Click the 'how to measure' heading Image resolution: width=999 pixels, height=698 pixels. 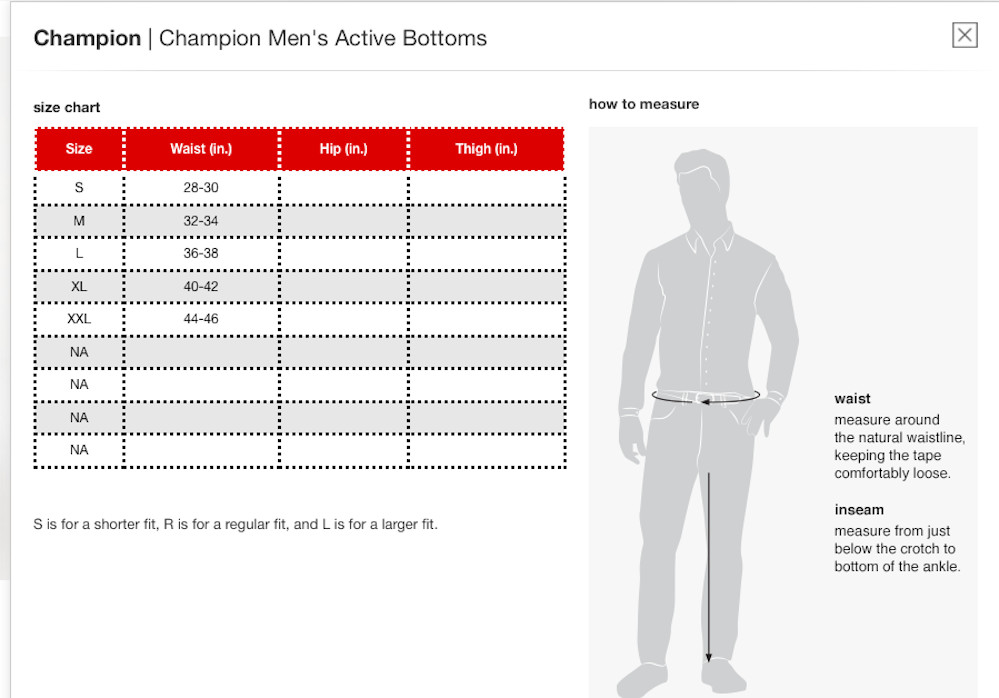tap(644, 104)
